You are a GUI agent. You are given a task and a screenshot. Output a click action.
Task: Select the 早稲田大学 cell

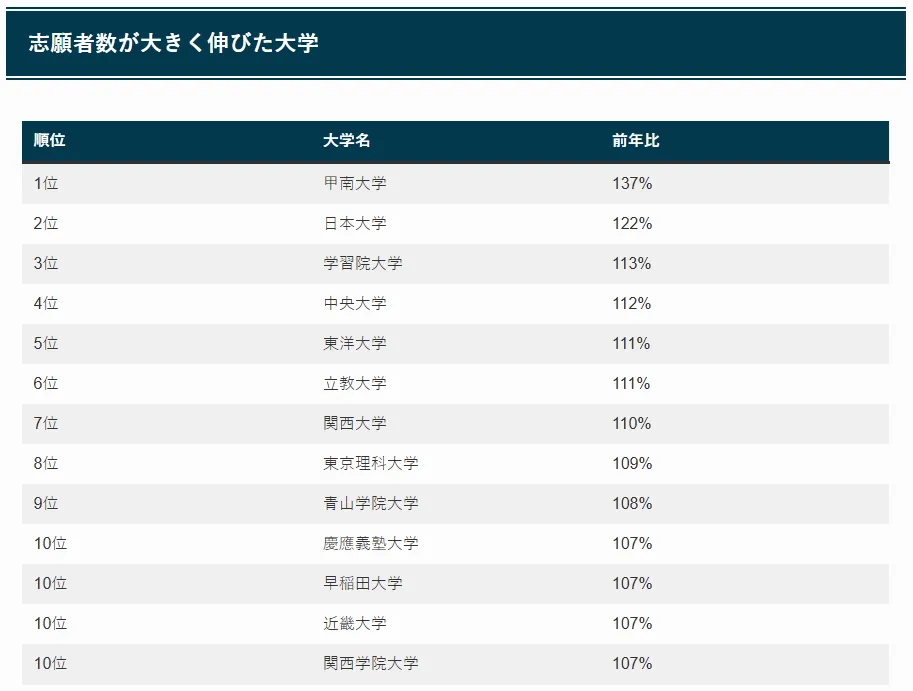(363, 583)
